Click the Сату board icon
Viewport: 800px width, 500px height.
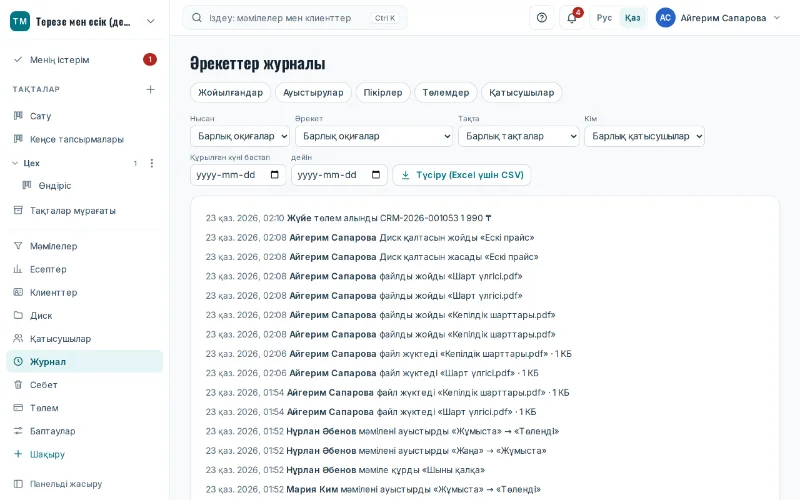point(18,116)
